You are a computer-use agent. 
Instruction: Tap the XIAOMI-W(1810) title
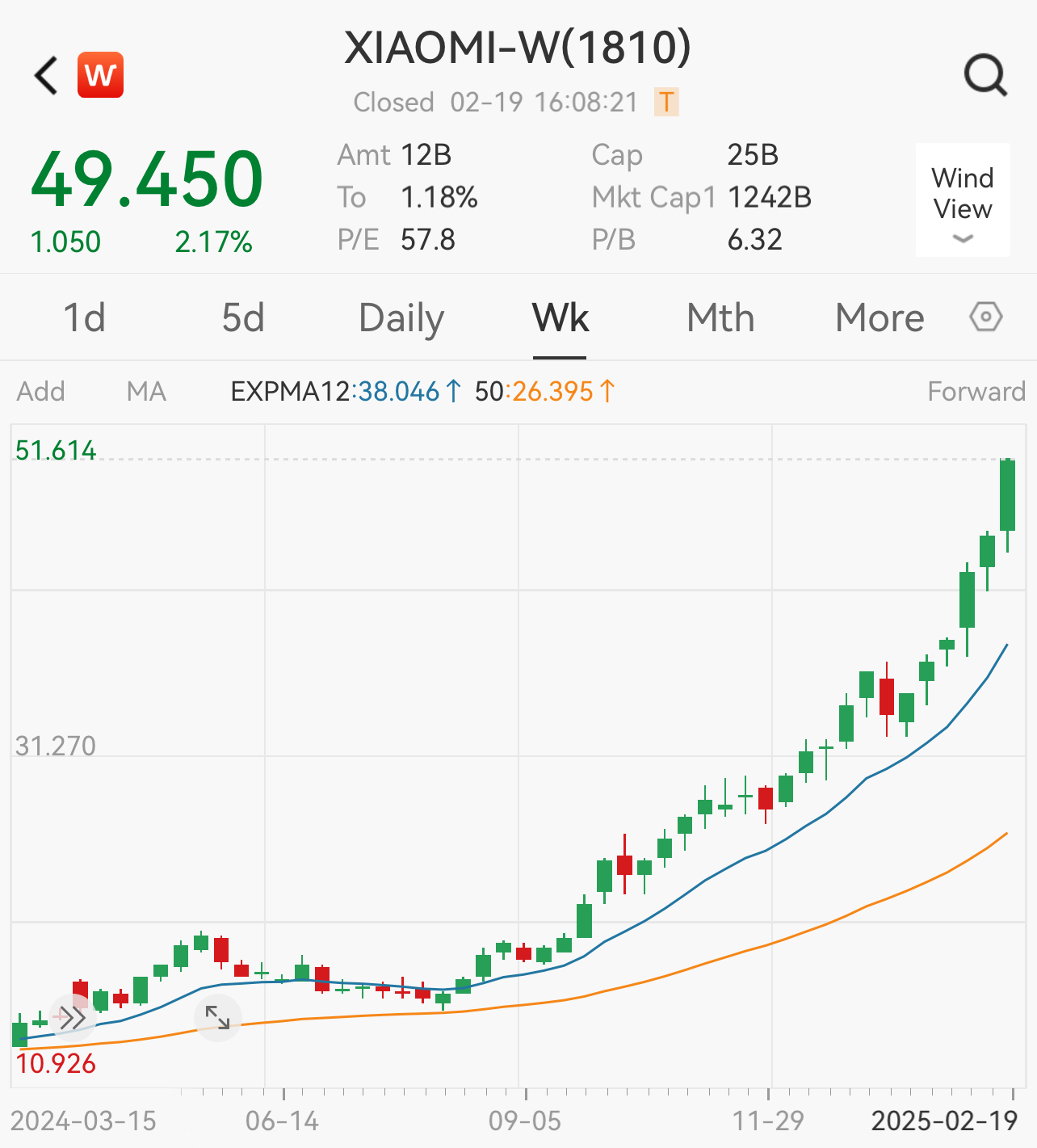518,48
